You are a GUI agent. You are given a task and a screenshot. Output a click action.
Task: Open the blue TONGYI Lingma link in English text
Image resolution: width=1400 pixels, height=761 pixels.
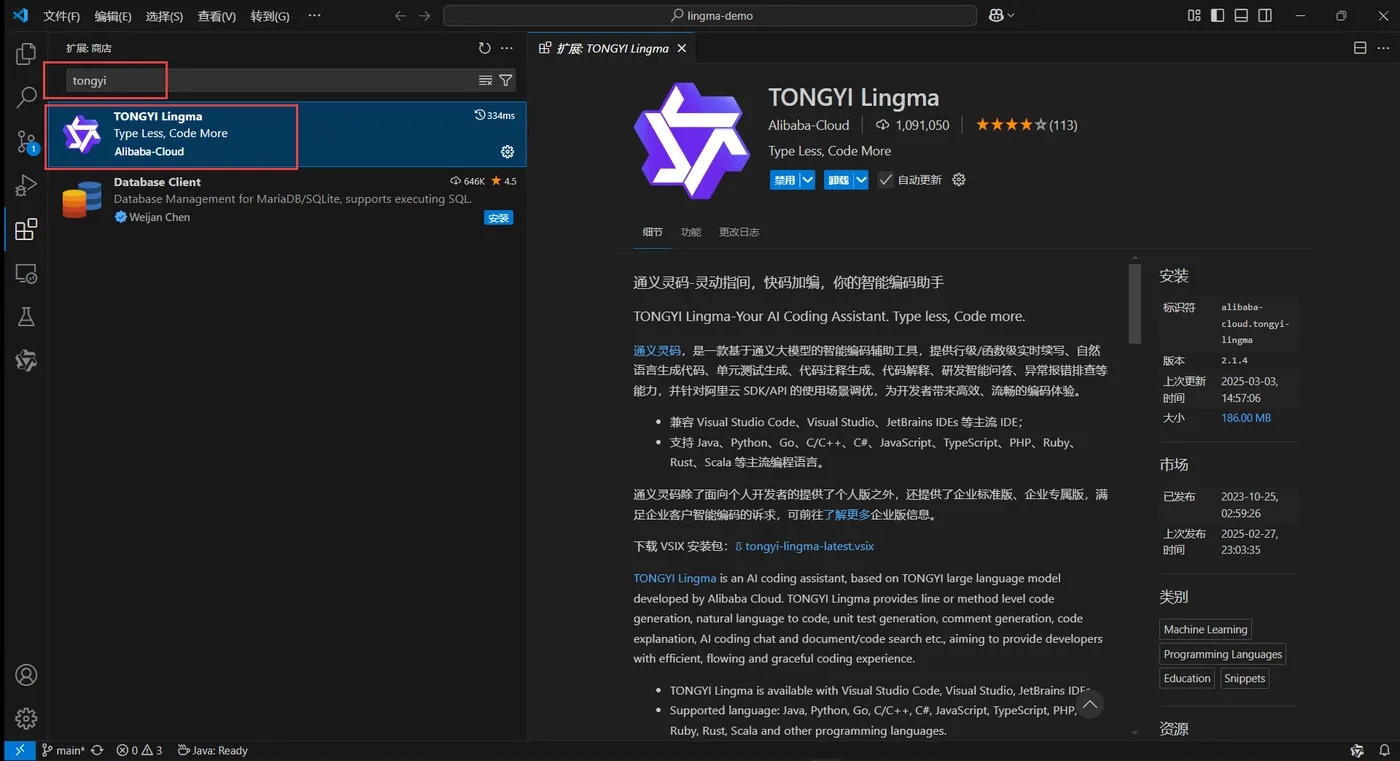pos(675,578)
